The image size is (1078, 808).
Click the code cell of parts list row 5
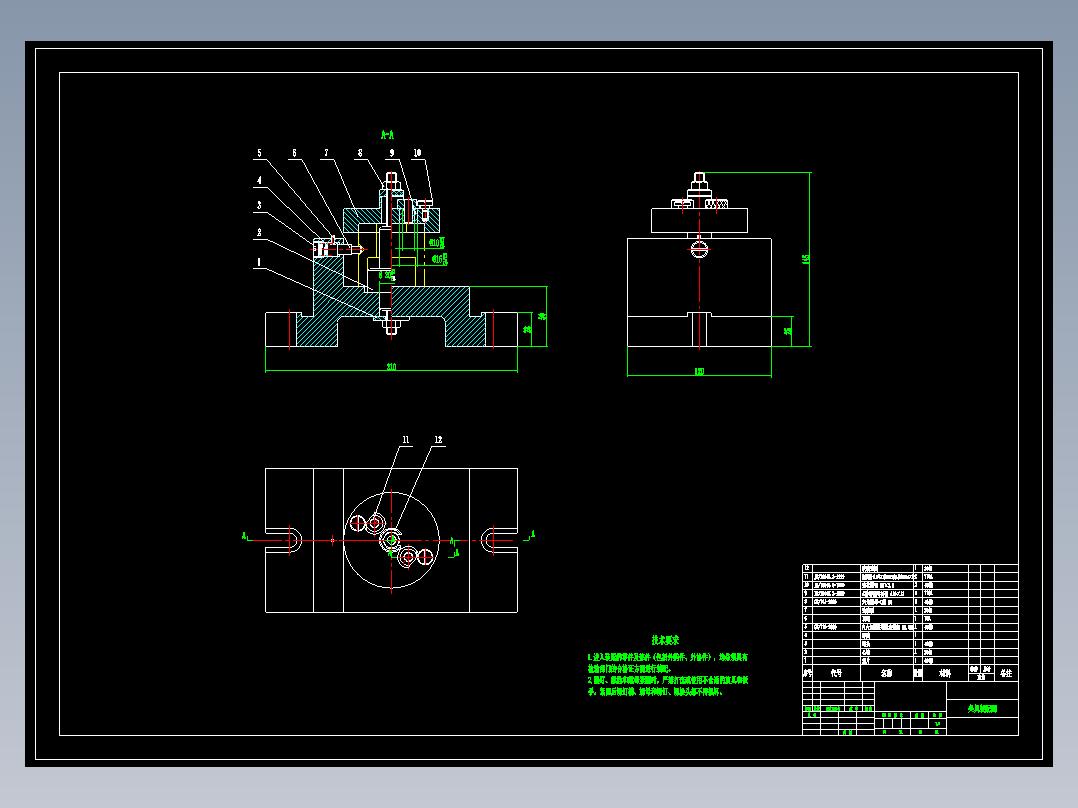click(x=836, y=627)
